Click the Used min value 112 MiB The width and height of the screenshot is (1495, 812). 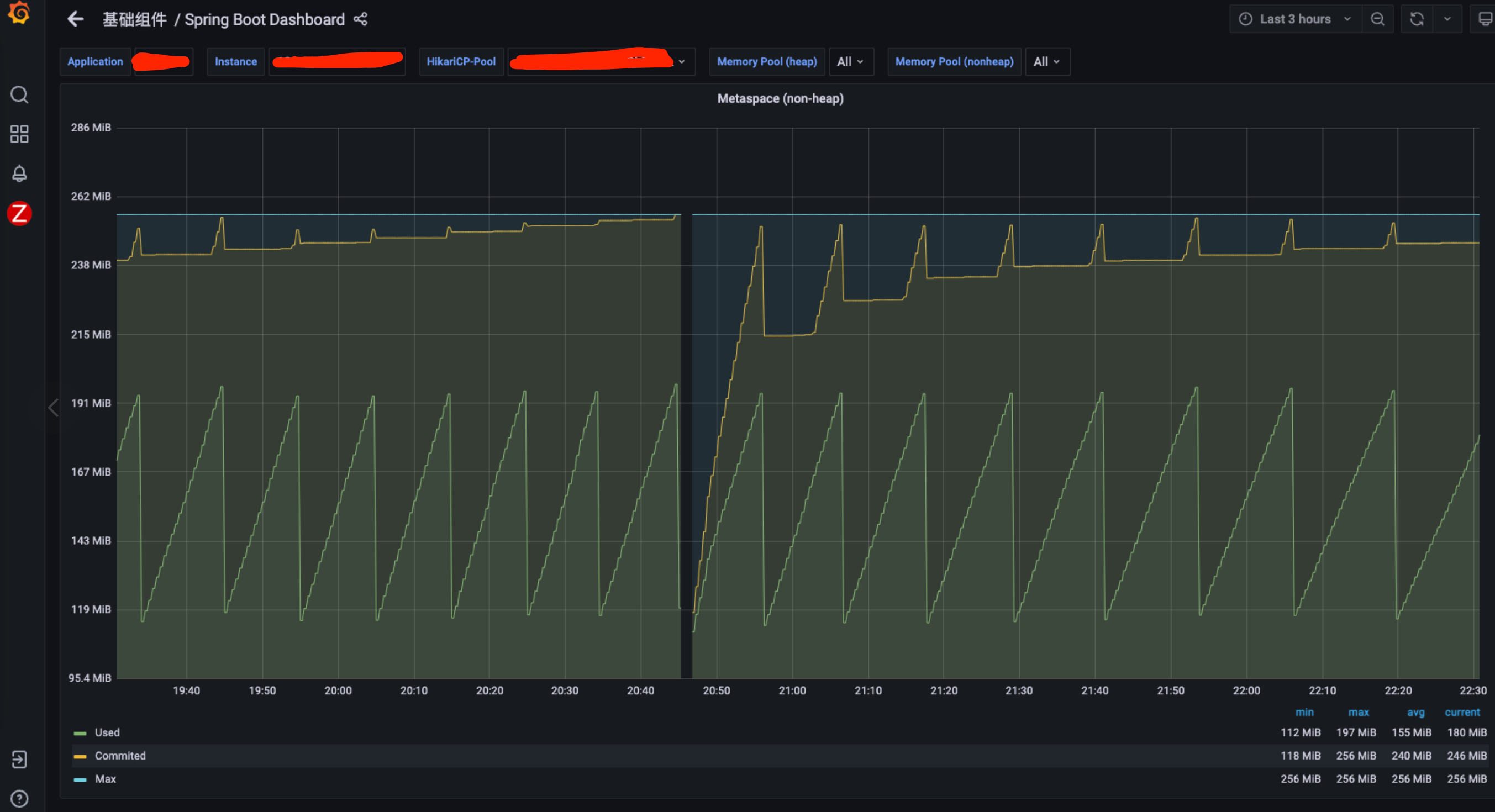(x=1301, y=732)
